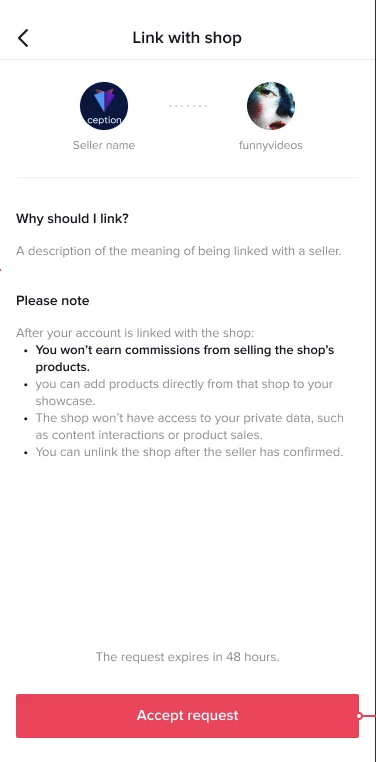The image size is (376, 762).
Task: Tap the Link with shop title
Action: pos(187,38)
